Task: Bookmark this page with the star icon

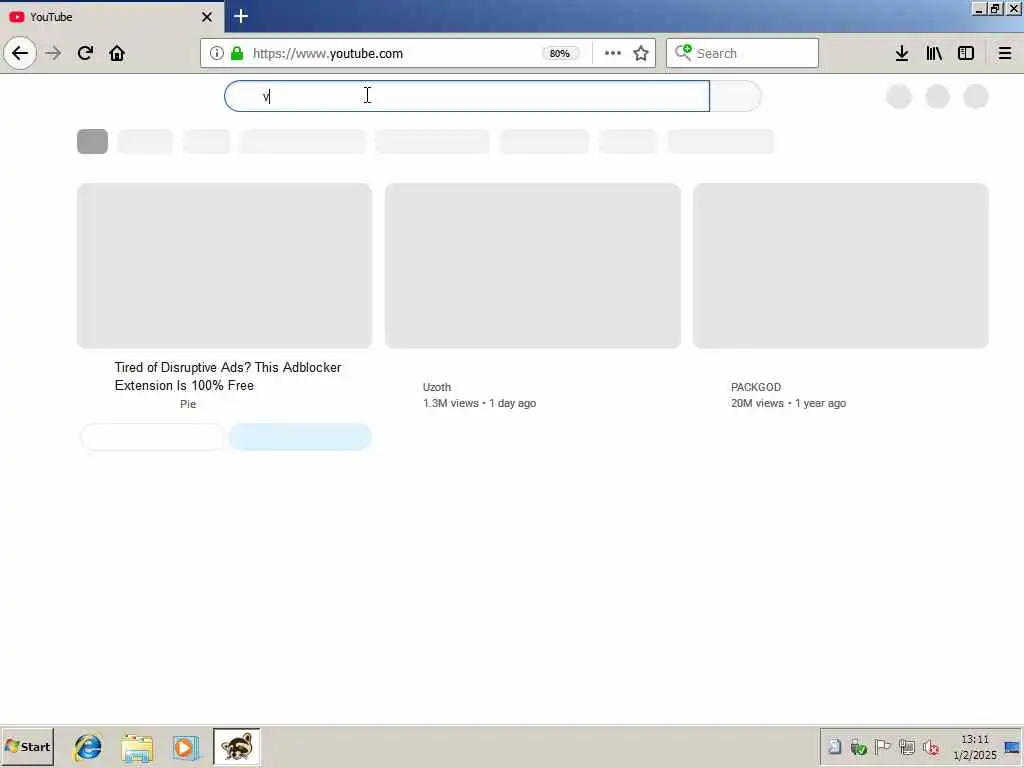Action: pos(641,53)
